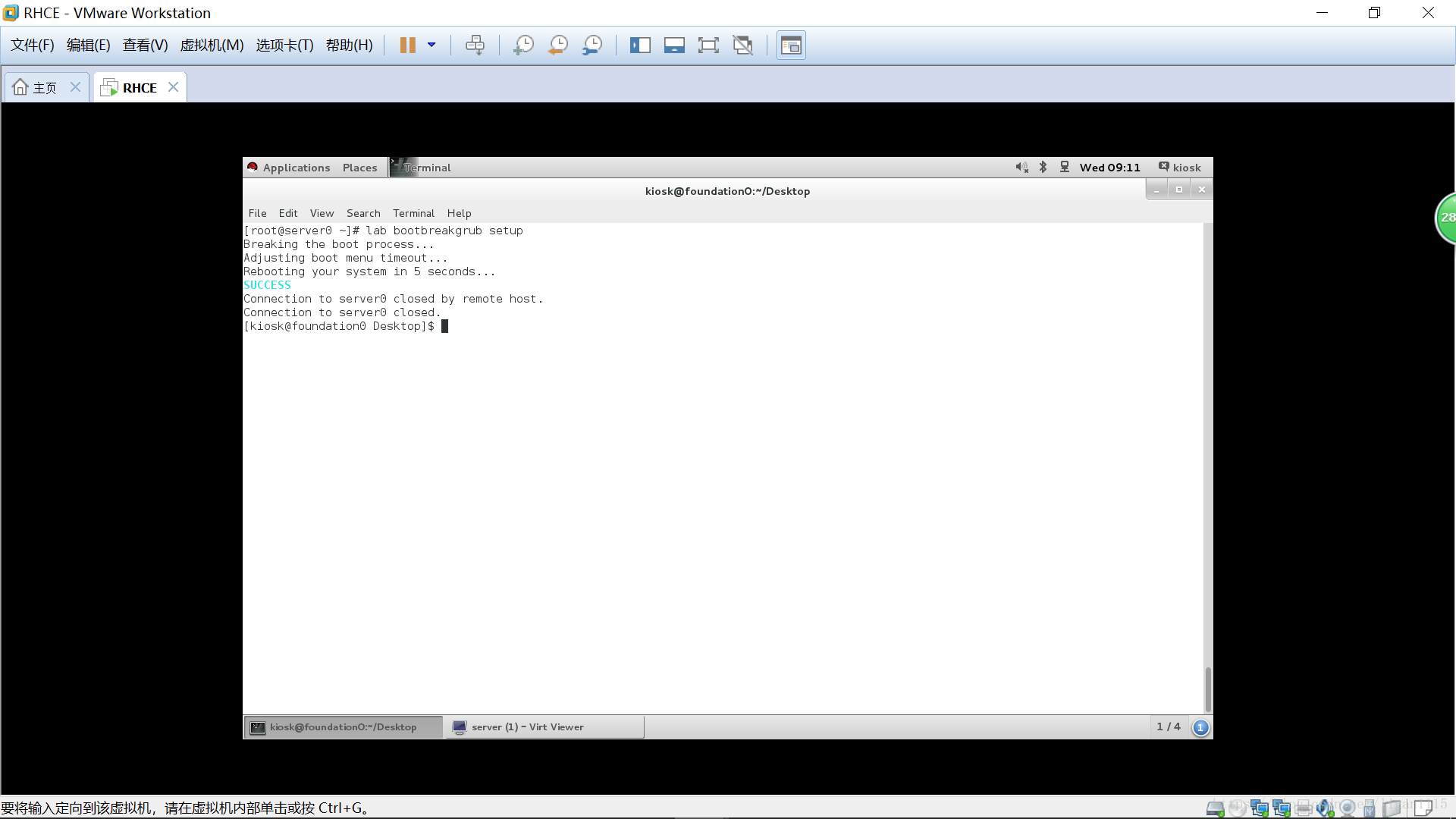Open the snapshot manager
This screenshot has width=1456, height=819.
click(592, 45)
